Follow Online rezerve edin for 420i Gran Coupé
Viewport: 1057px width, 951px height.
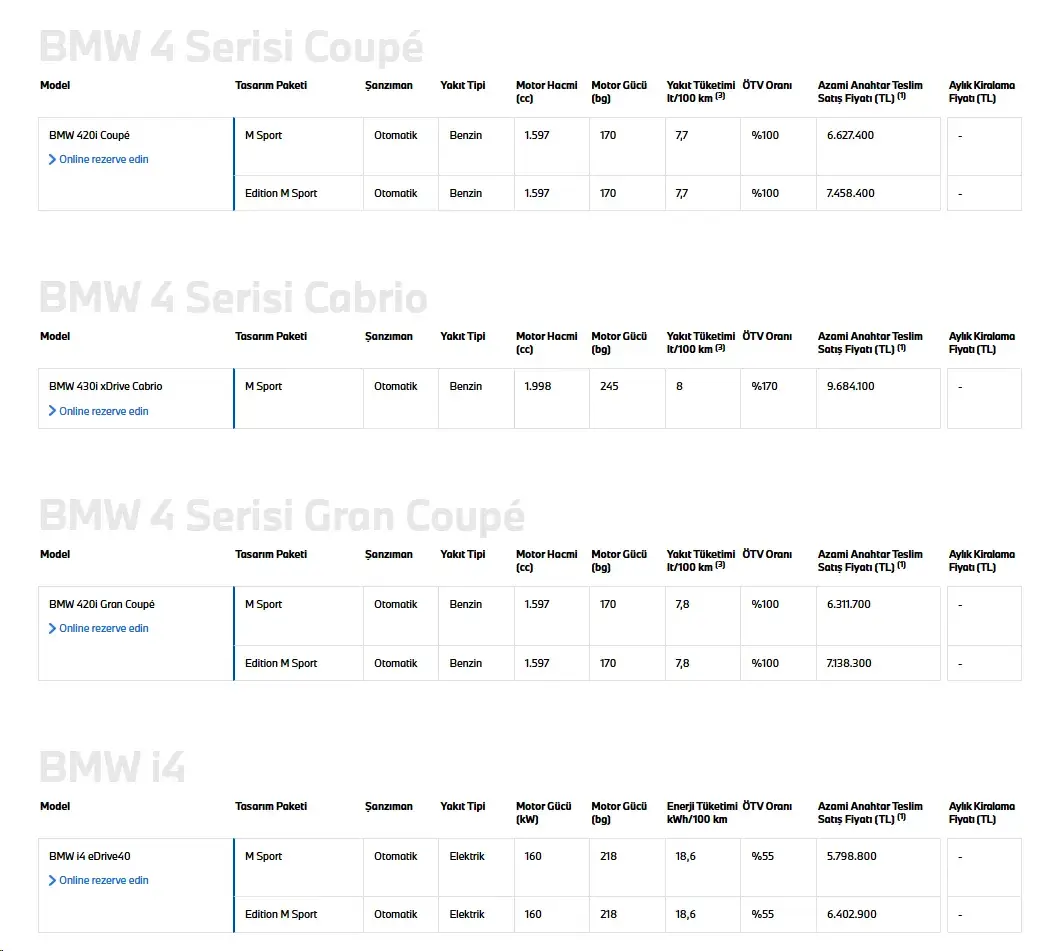coord(104,628)
